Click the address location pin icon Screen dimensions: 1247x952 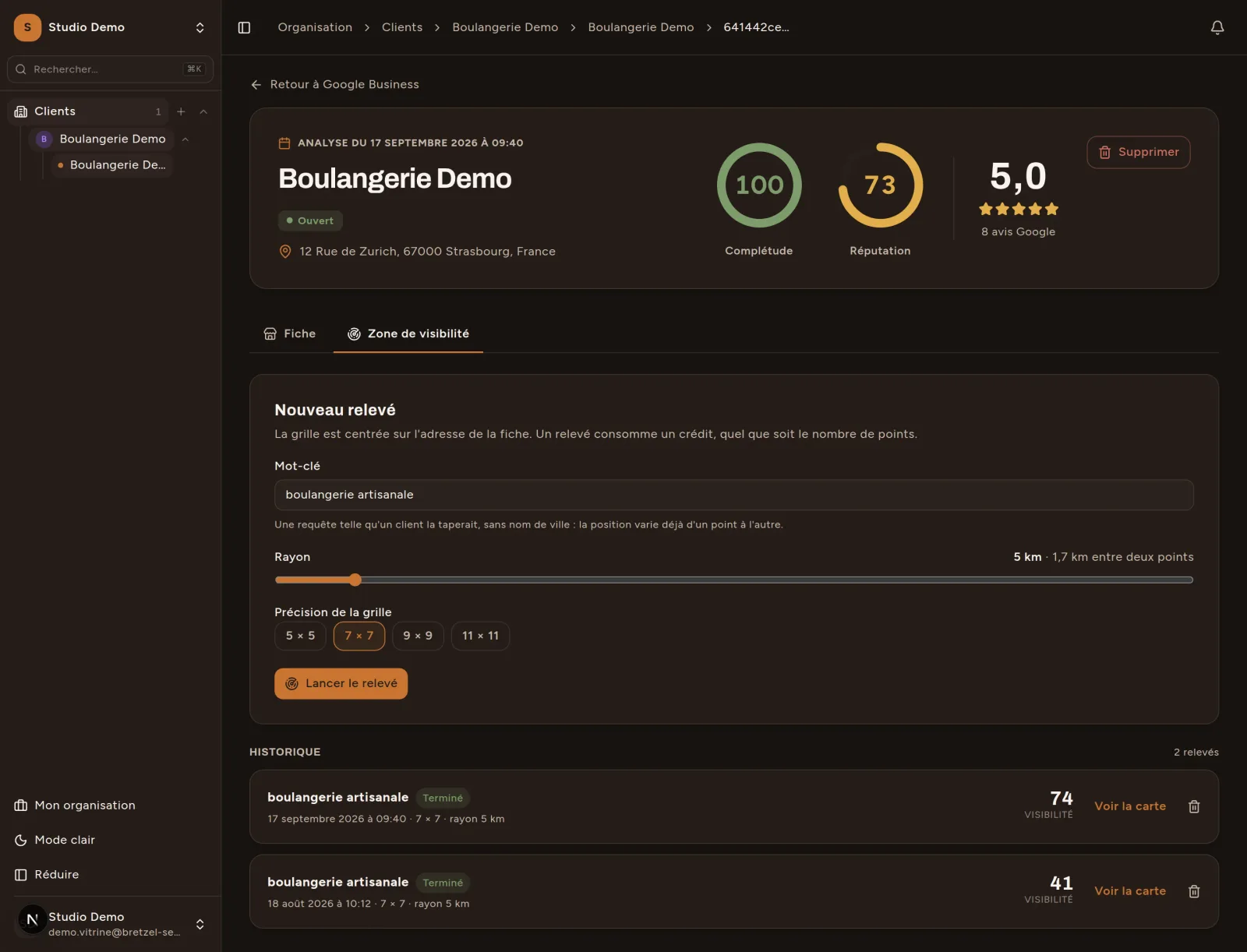(285, 252)
